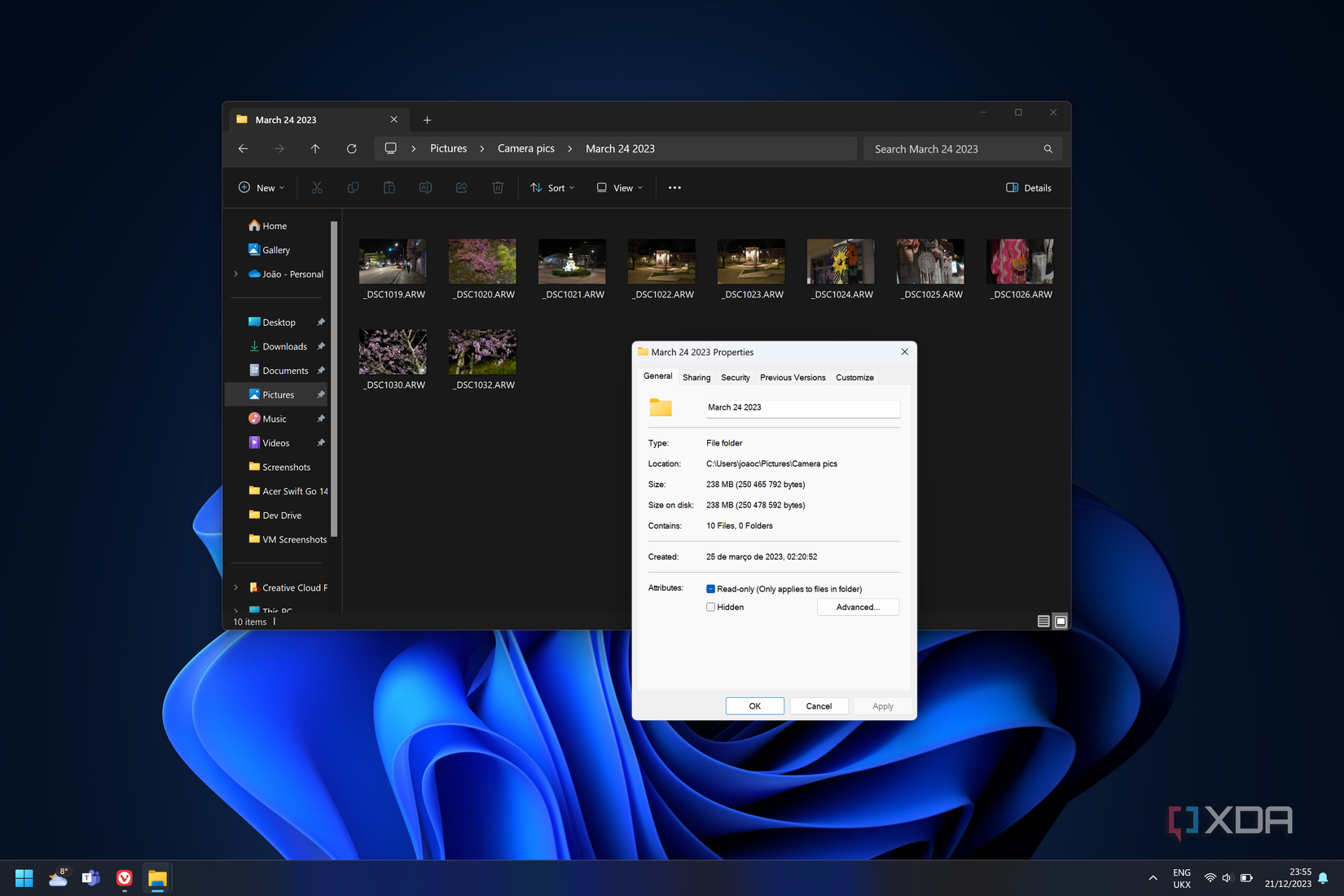Open Vivaldi from the taskbar
1344x896 pixels.
(x=124, y=878)
